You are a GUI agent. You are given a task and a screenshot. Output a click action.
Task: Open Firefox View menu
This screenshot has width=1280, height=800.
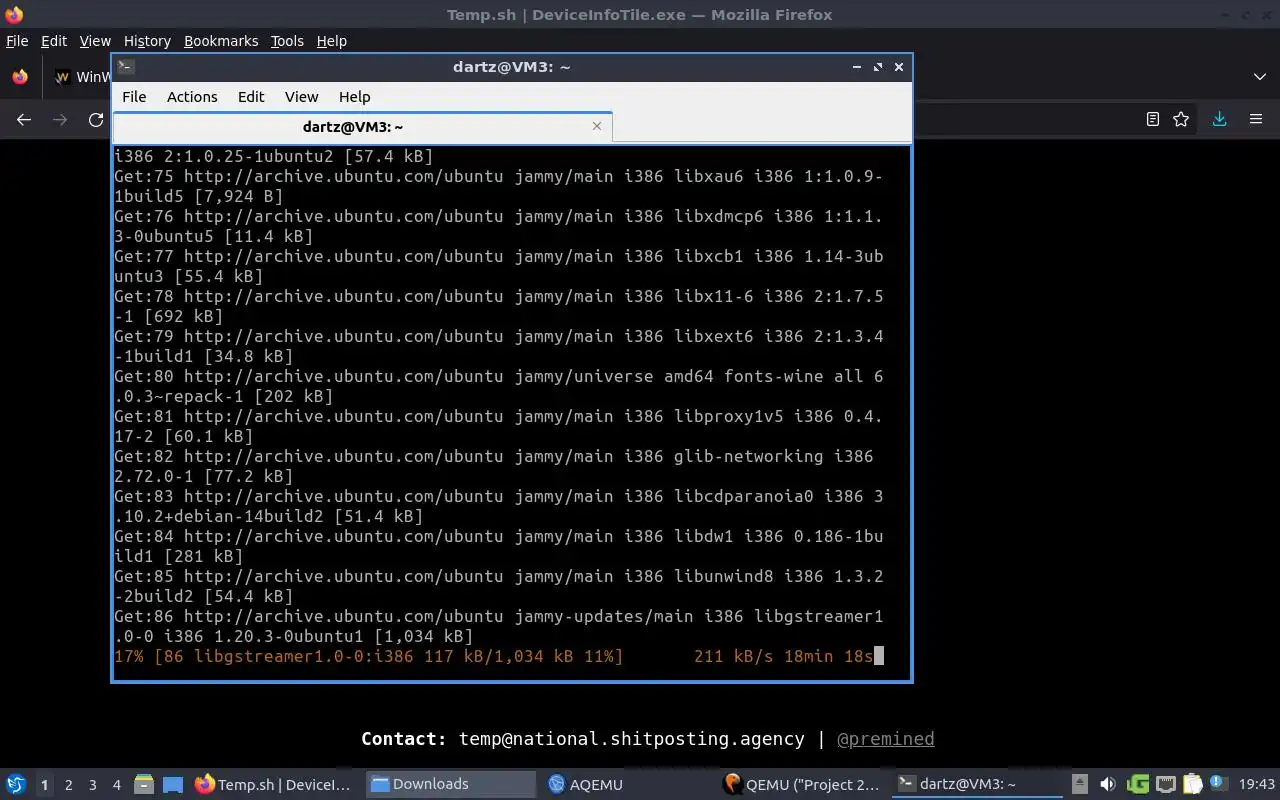point(95,41)
